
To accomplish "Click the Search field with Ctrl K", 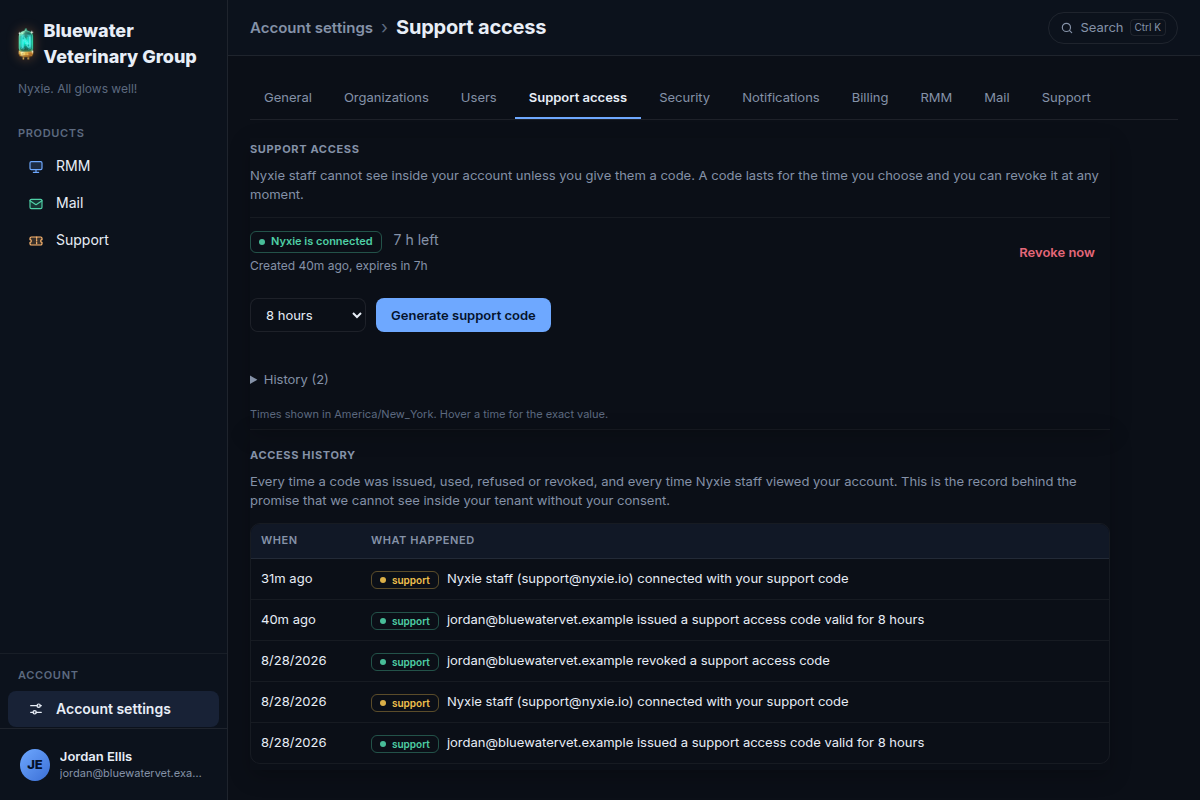I will point(1113,28).
